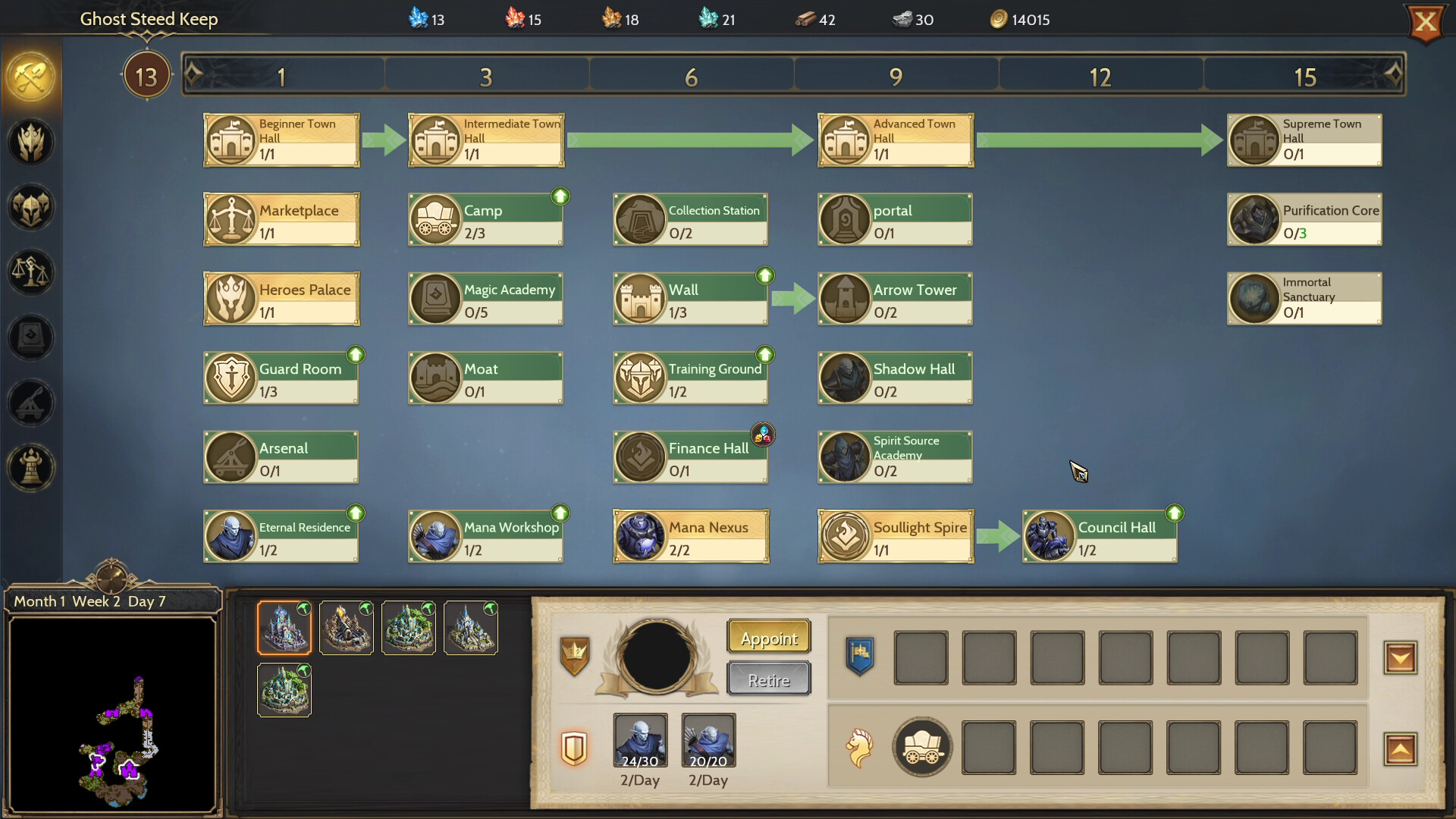
Task: Open the triple-helmet troops panel in sidebar
Action: point(30,206)
